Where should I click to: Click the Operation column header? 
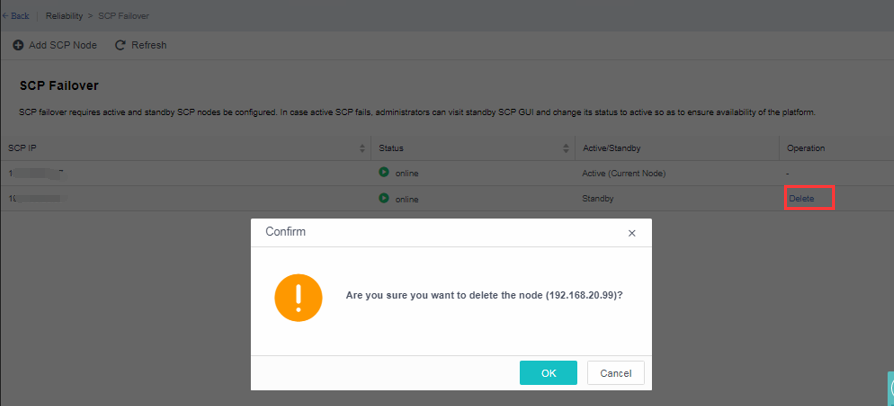(x=806, y=148)
